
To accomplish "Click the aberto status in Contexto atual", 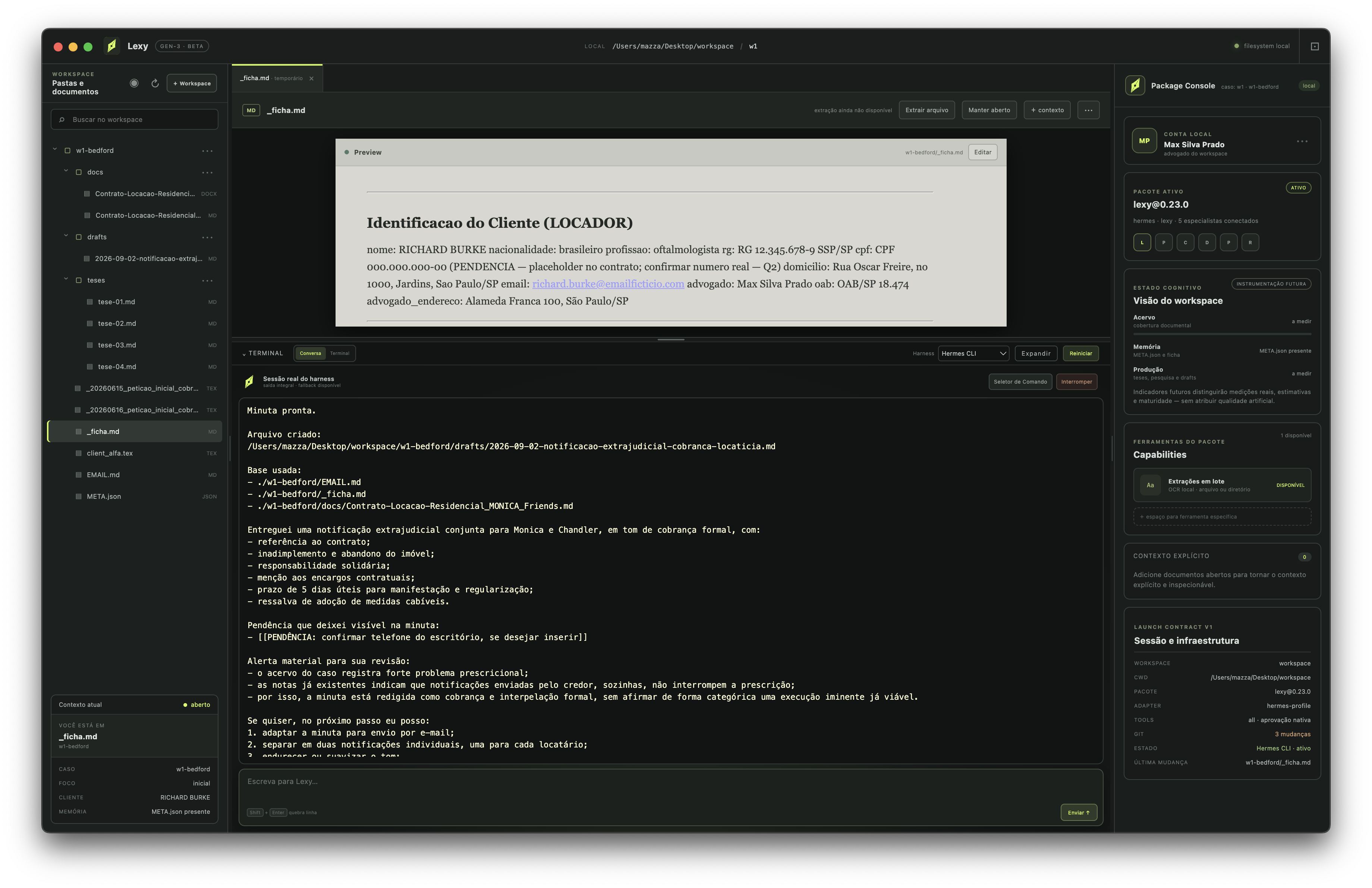I will (196, 705).
